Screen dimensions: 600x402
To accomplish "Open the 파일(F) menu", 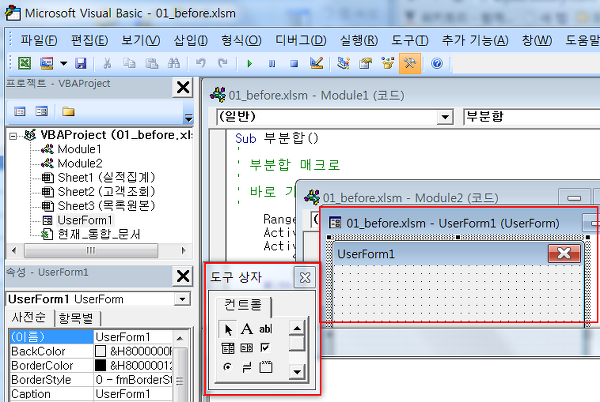I will pyautogui.click(x=39, y=40).
